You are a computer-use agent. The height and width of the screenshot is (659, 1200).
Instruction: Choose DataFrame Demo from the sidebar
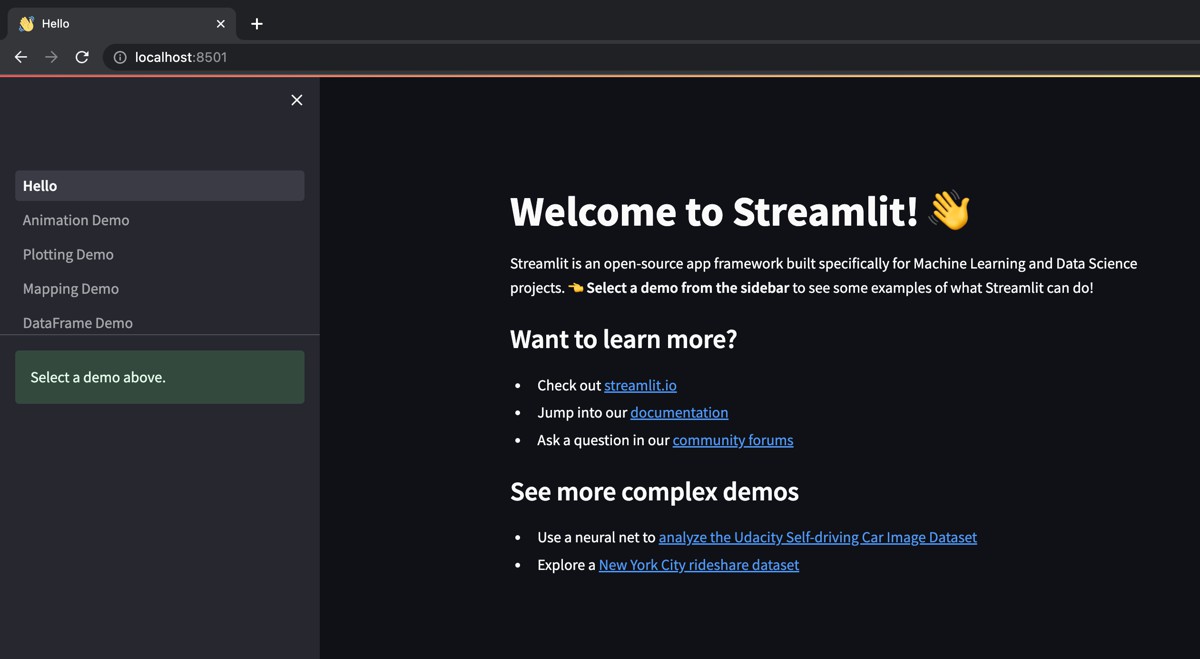(78, 322)
